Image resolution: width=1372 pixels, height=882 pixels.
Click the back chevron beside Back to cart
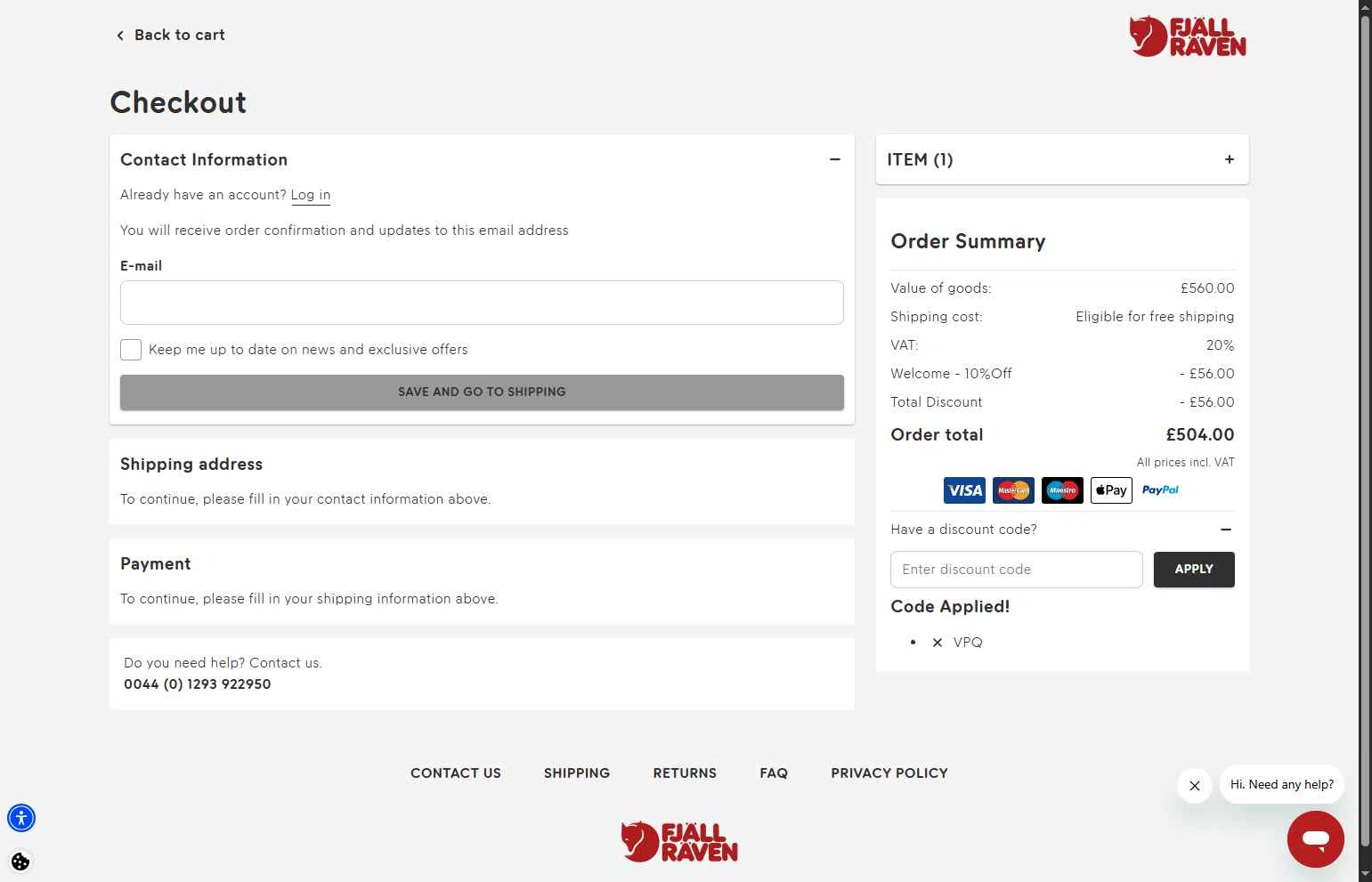120,36
